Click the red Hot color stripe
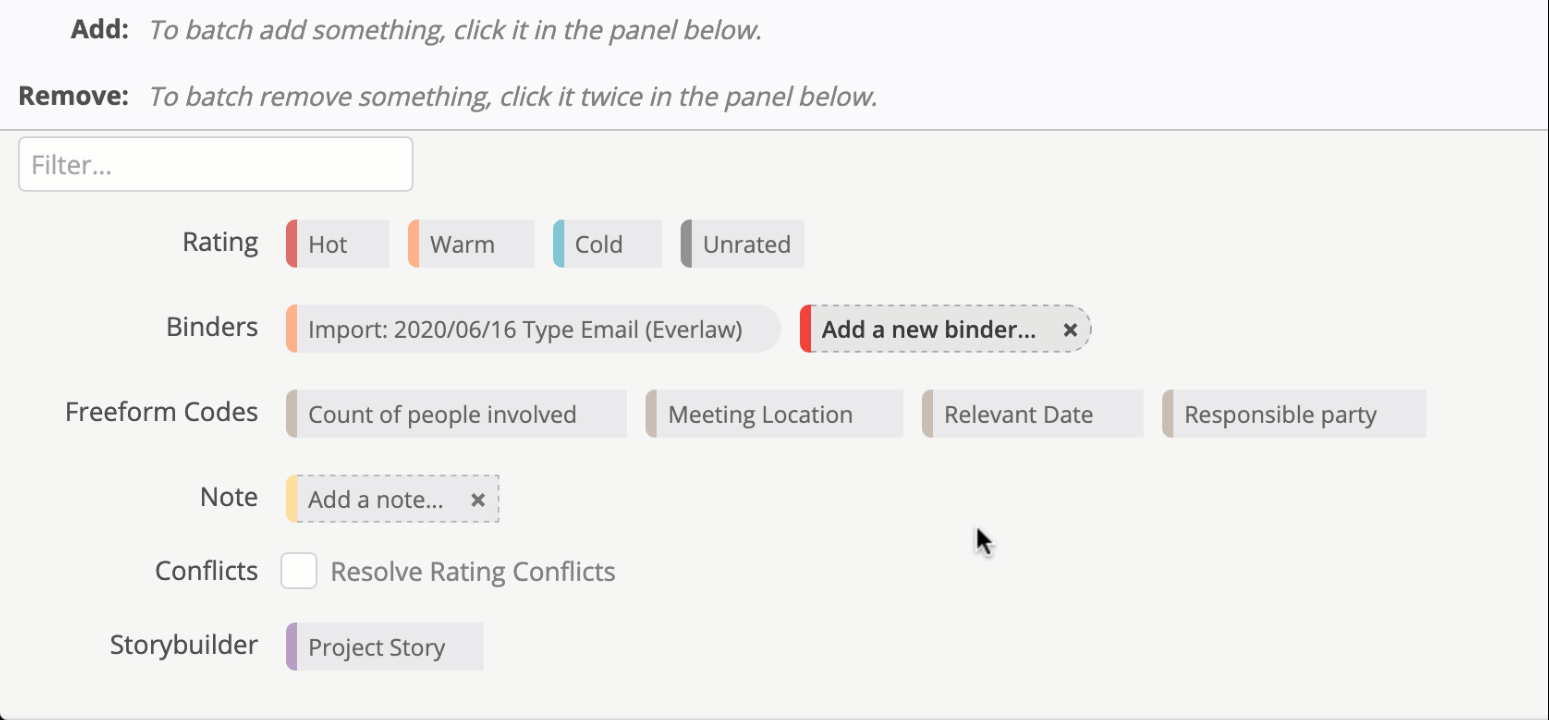This screenshot has height=720, width=1549. pyautogui.click(x=292, y=245)
